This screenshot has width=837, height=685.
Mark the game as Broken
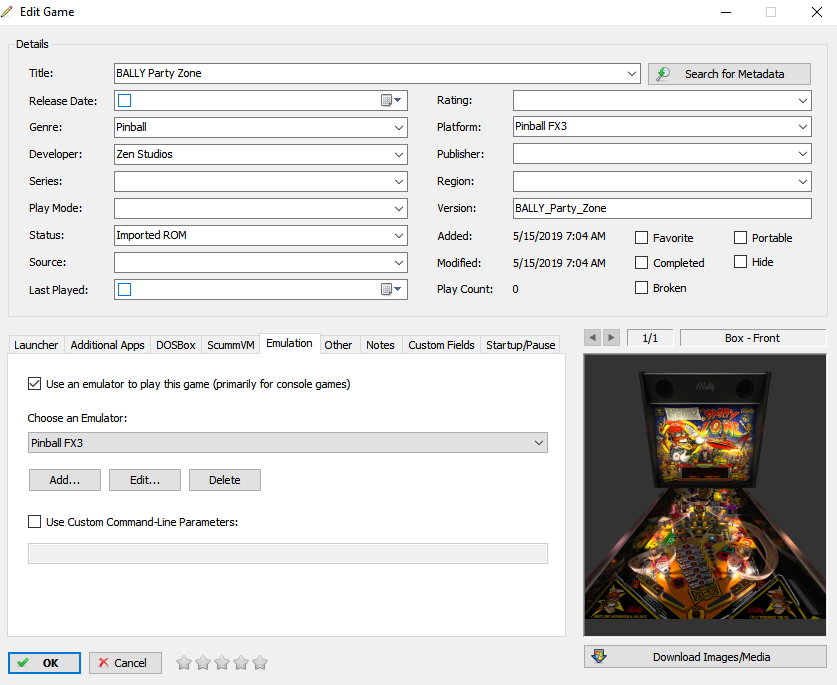[641, 288]
